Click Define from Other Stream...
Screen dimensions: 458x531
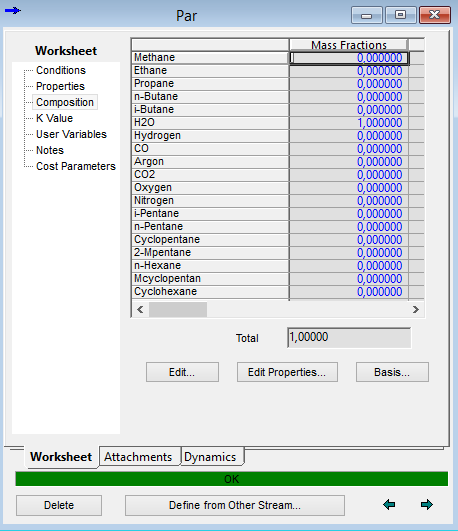(235, 505)
